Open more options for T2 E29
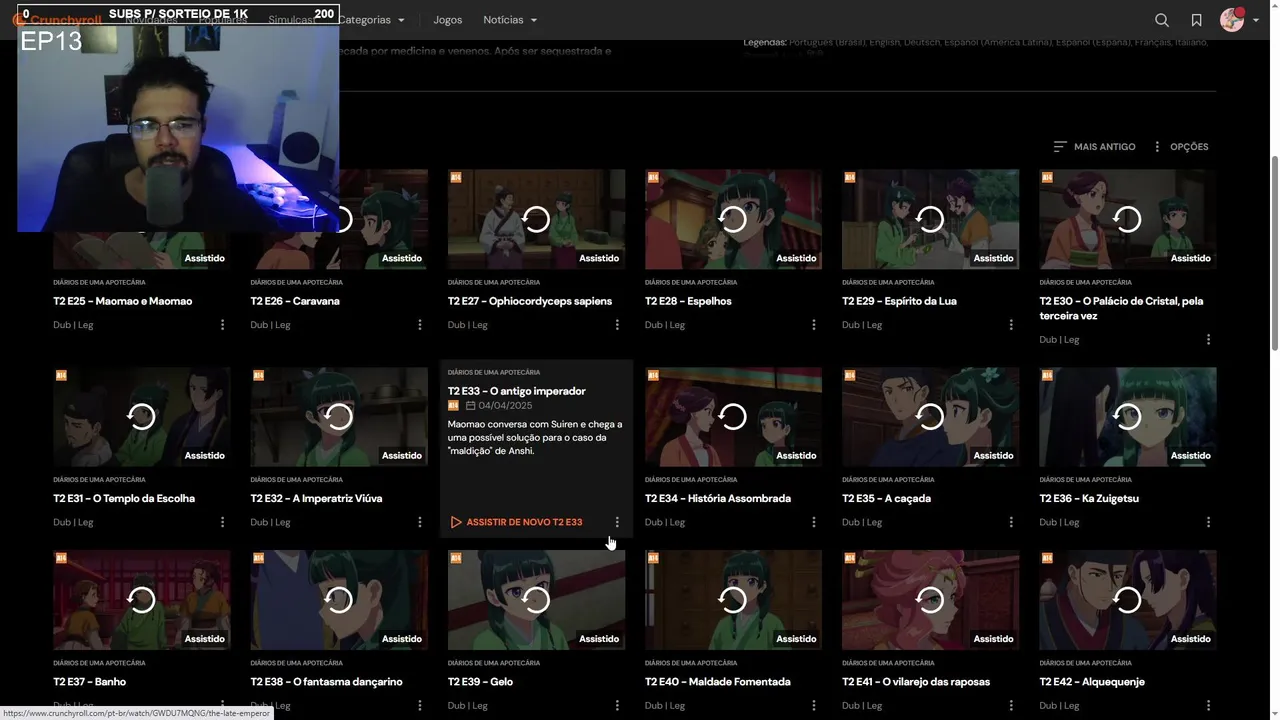The height and width of the screenshot is (720, 1280). [1011, 325]
